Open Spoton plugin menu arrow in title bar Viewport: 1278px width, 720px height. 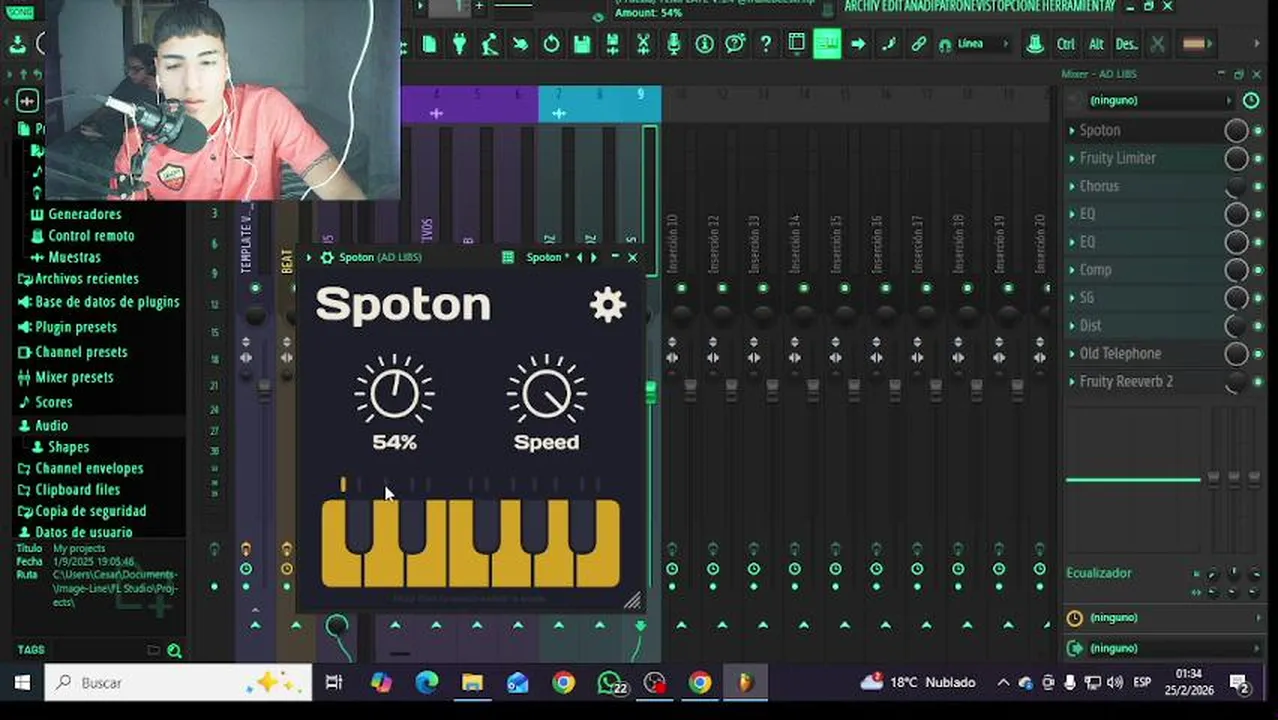click(309, 257)
